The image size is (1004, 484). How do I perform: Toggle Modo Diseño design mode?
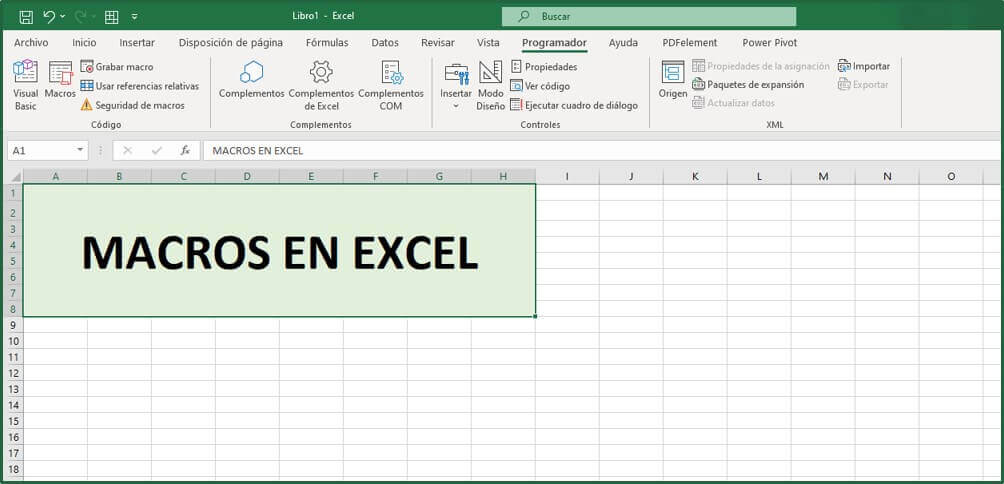tap(490, 84)
